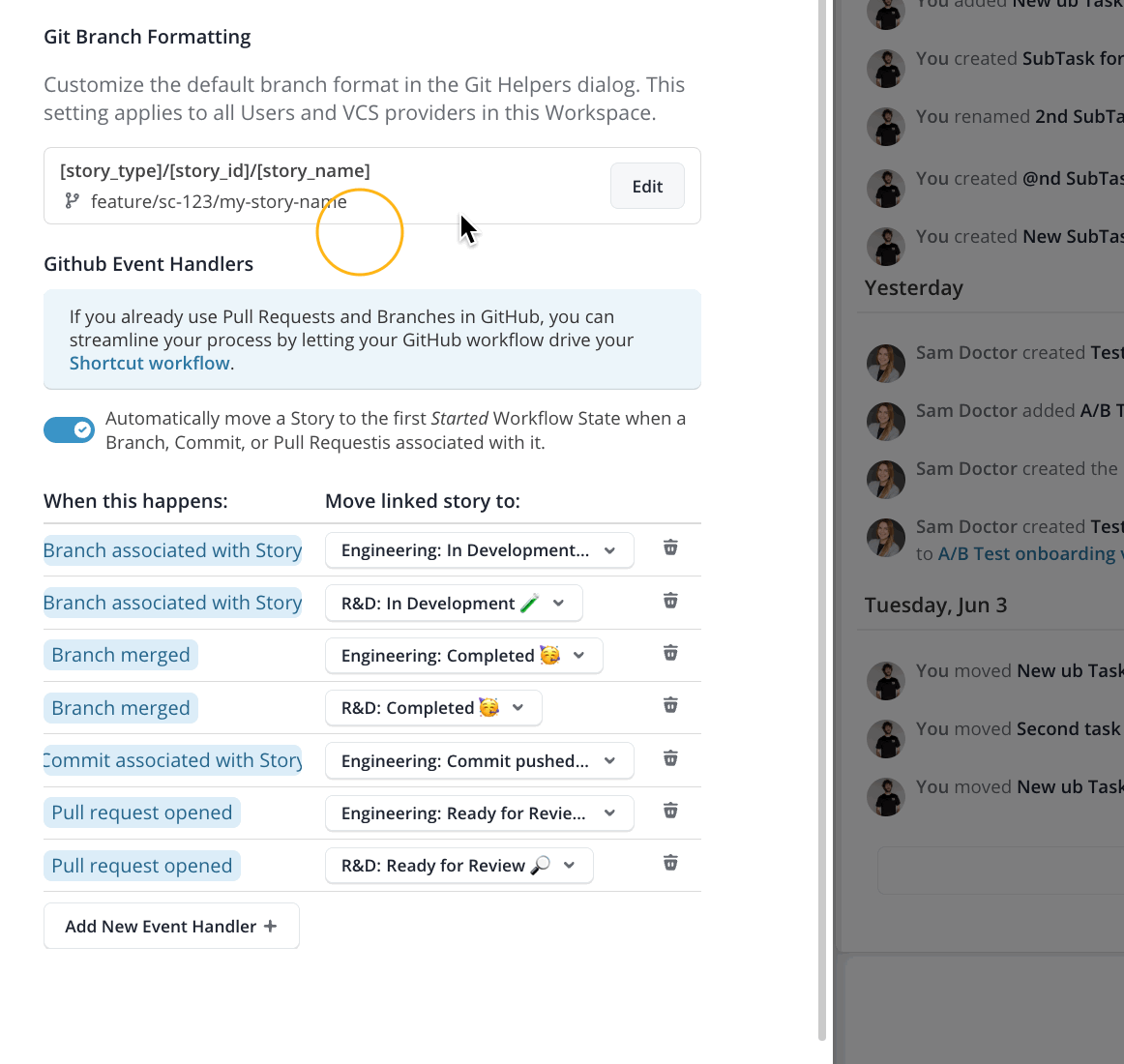Trash the Engineering: Commit pushed handler
Screen dimensions: 1124x1064
point(670,759)
